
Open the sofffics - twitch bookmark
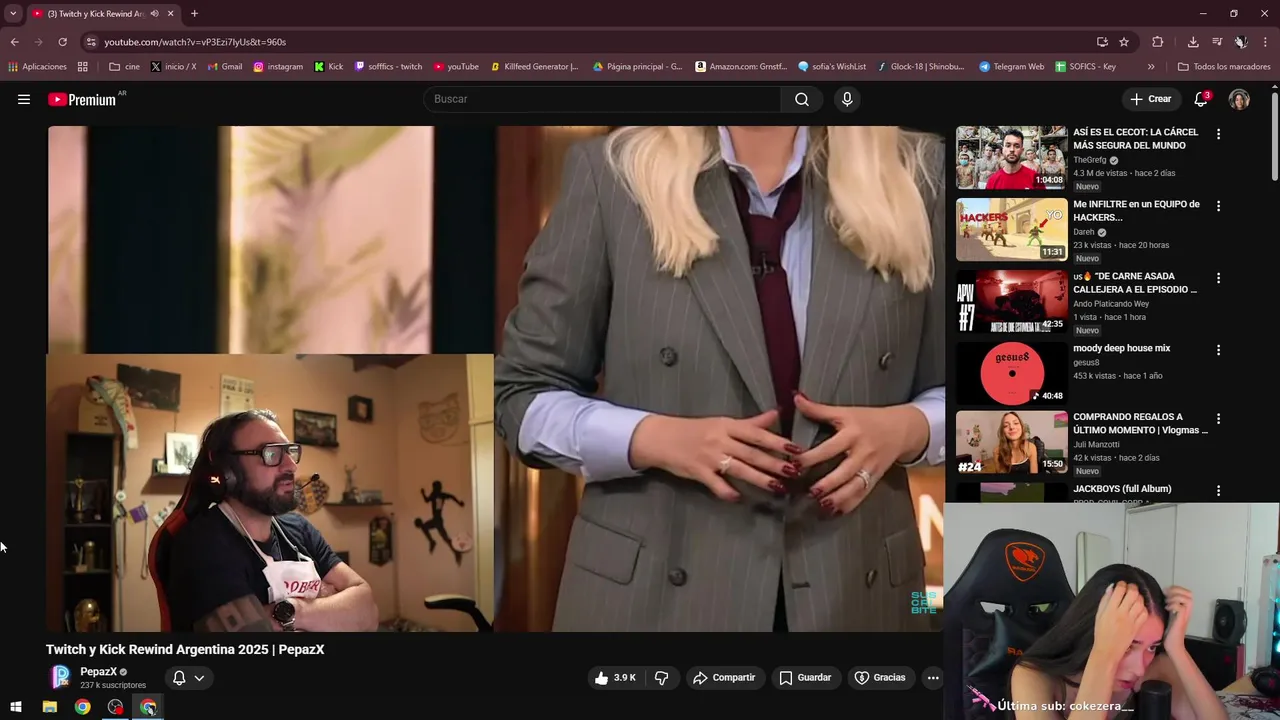point(389,67)
